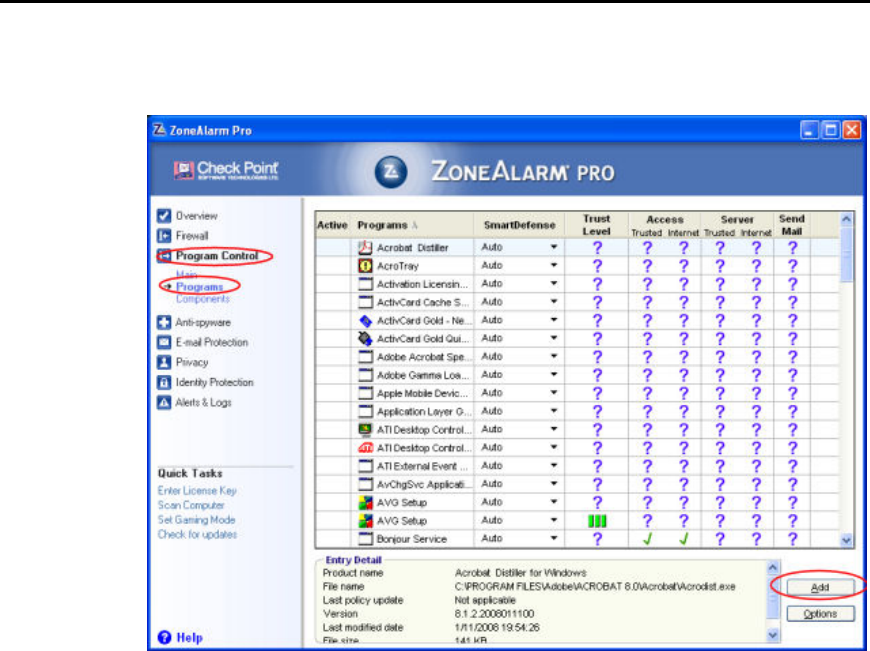The height and width of the screenshot is (651, 870).
Task: Open SmartDefense dropdown for Bonjour Service
Action: point(553,538)
